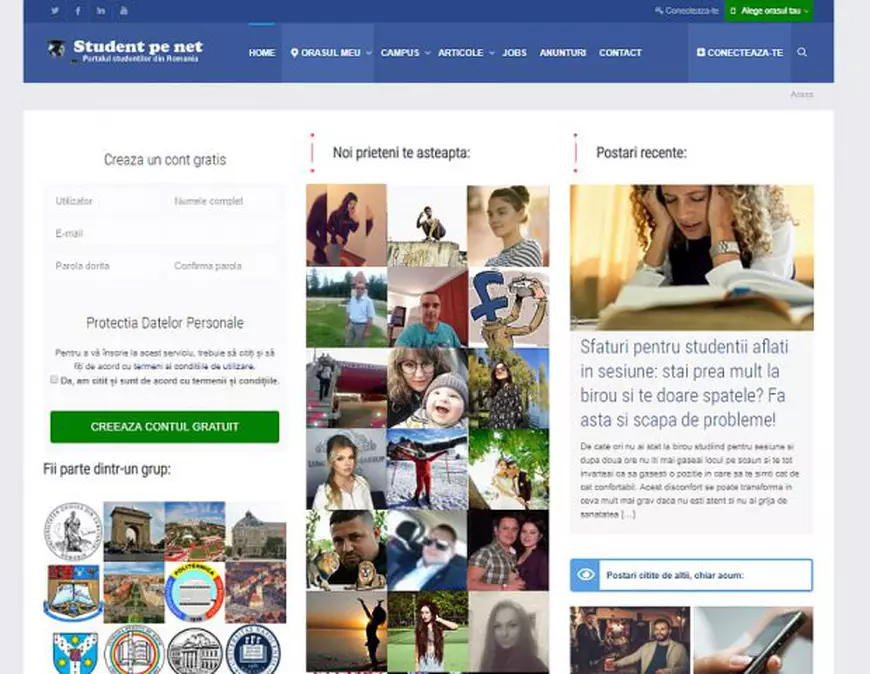
Task: Expand the ORASUL MEU menu
Action: click(329, 53)
